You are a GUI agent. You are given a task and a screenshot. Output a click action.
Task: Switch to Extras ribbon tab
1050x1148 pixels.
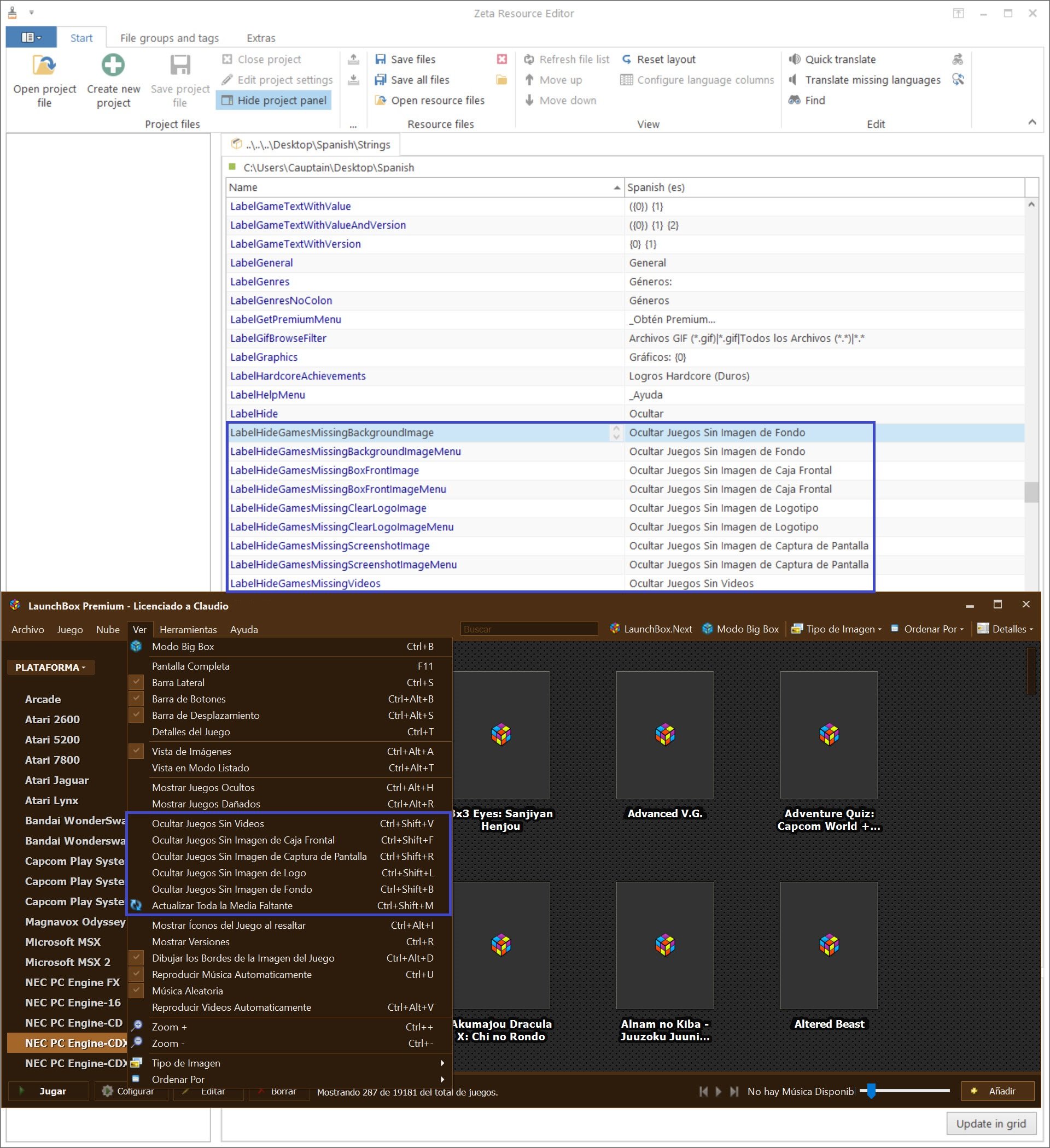(261, 38)
